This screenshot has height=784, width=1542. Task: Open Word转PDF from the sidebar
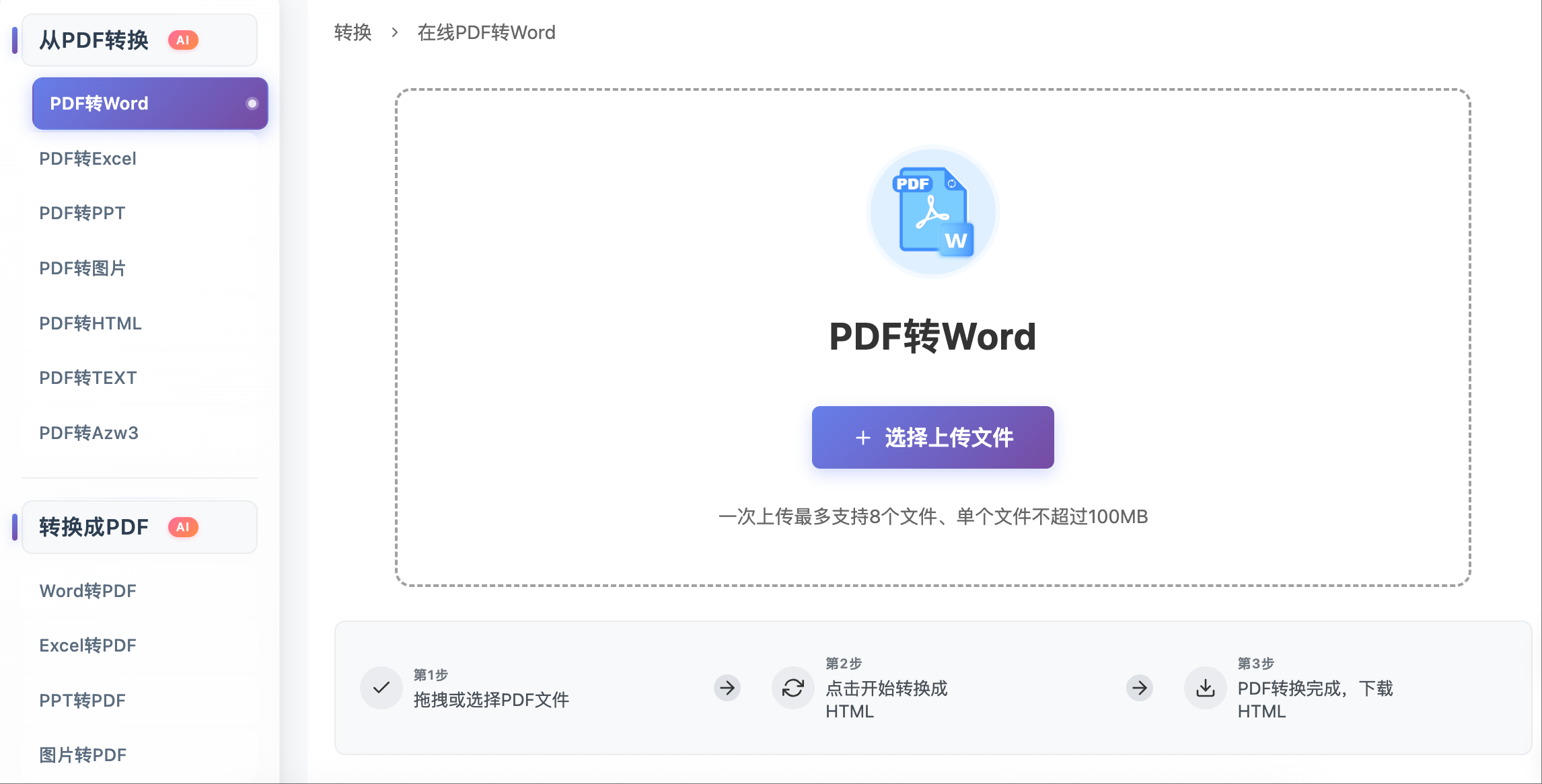tap(88, 591)
